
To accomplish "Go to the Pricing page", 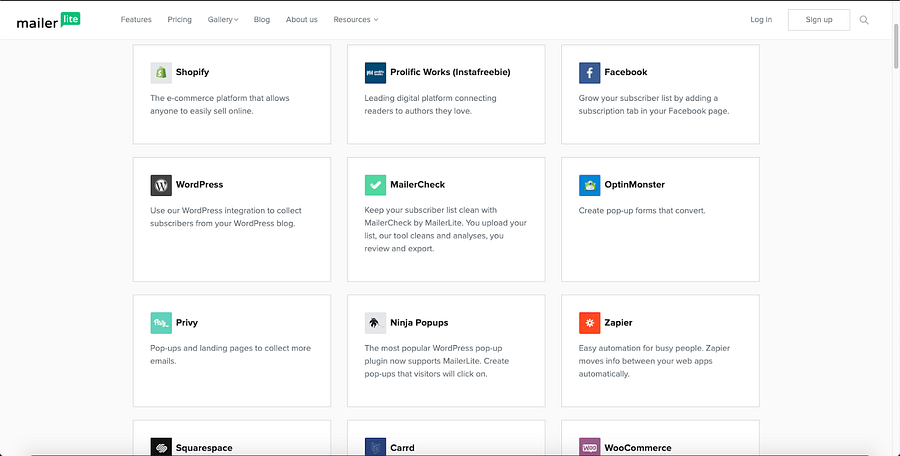I will point(180,19).
